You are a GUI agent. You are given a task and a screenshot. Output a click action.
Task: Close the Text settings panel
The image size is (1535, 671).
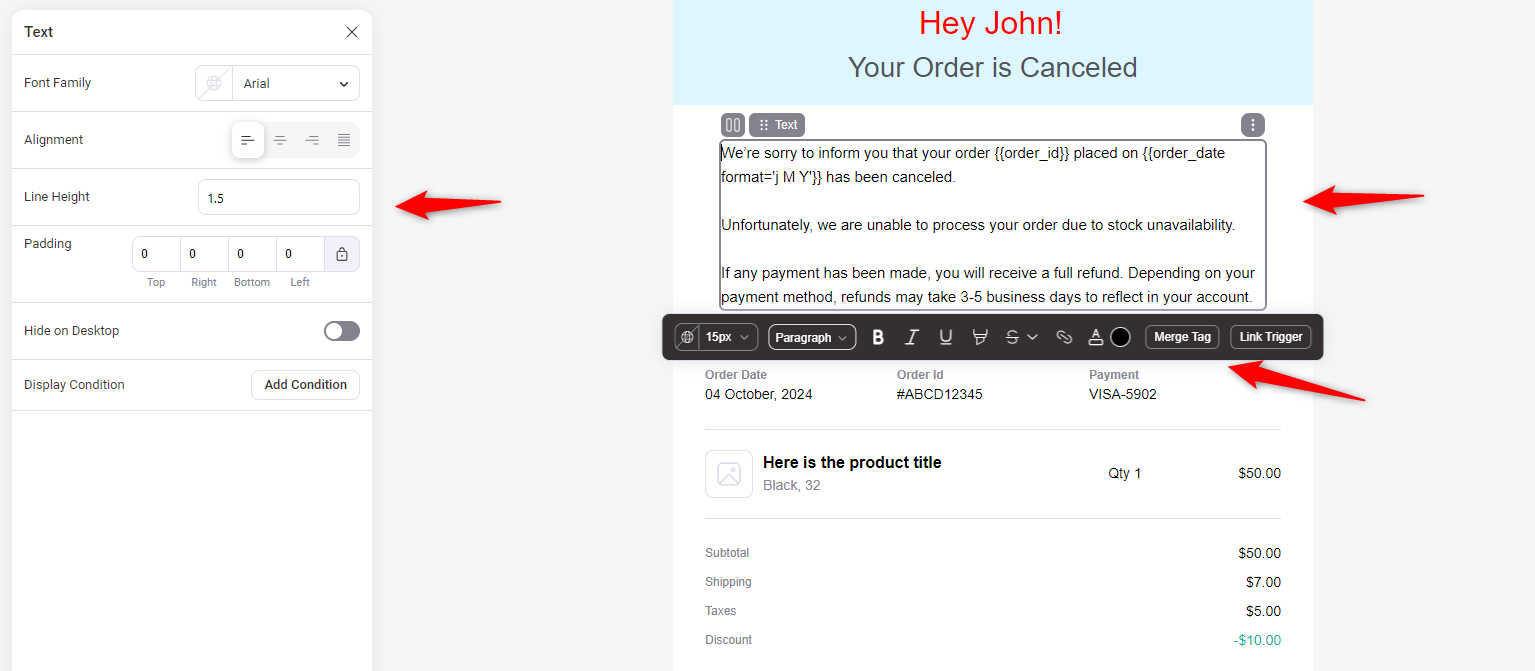(352, 32)
